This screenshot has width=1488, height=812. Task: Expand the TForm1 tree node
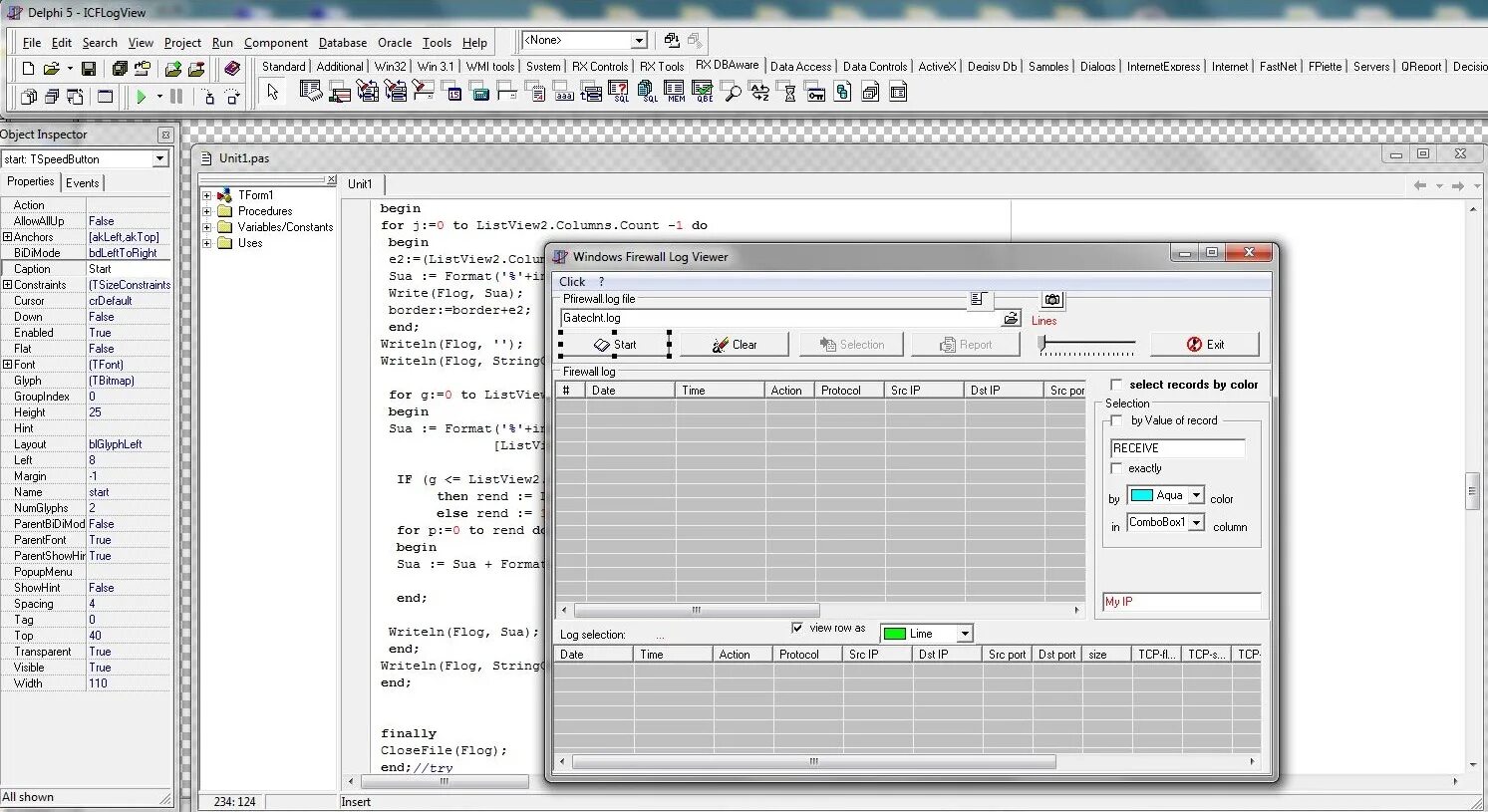[207, 195]
